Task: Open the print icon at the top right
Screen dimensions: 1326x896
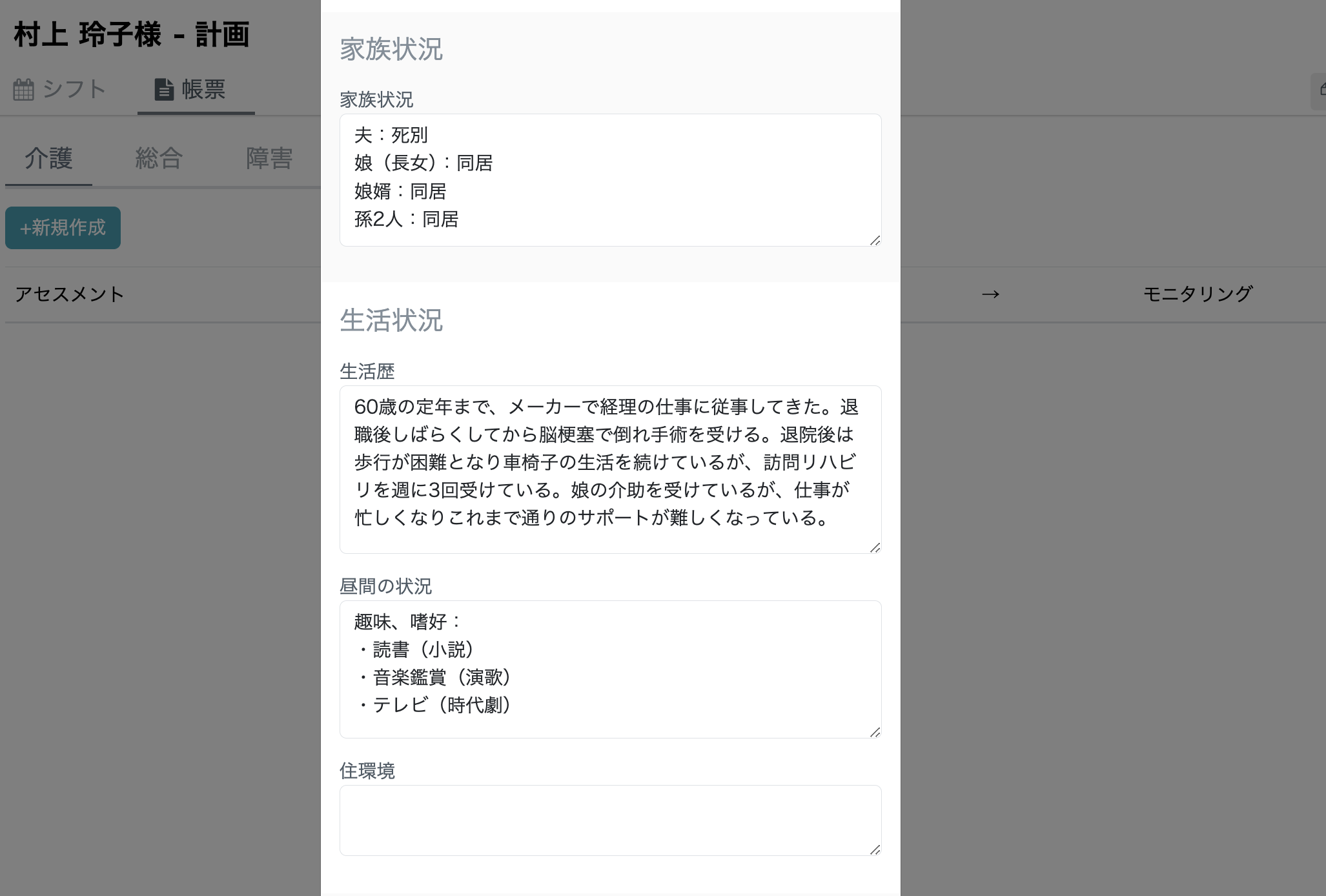Action: pyautogui.click(x=1322, y=88)
